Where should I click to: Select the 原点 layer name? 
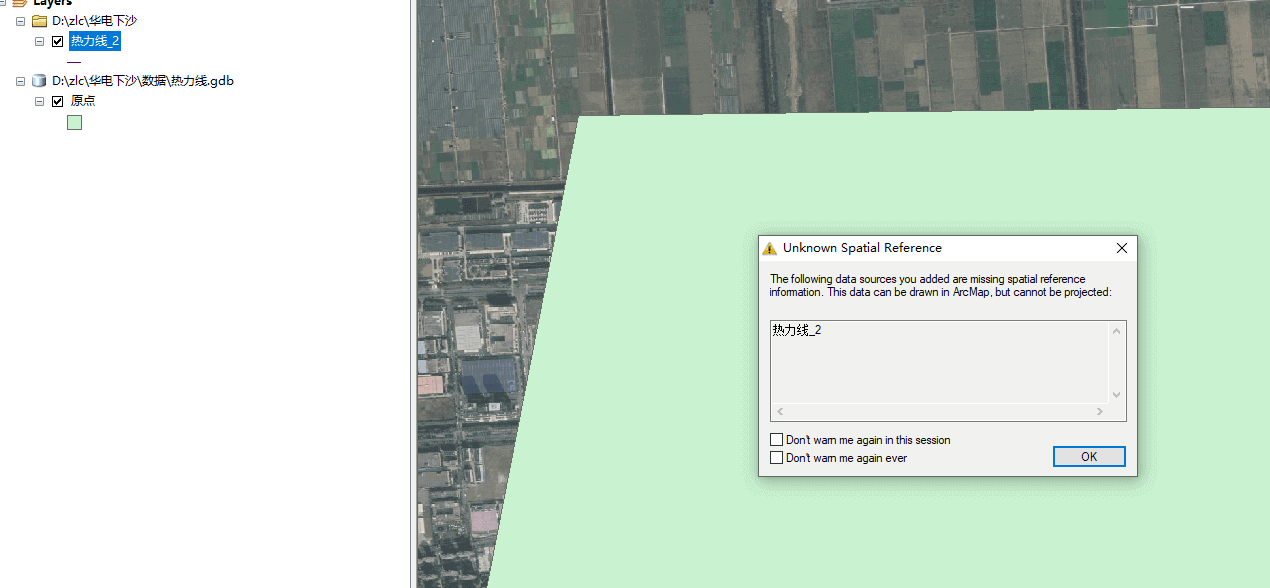83,101
